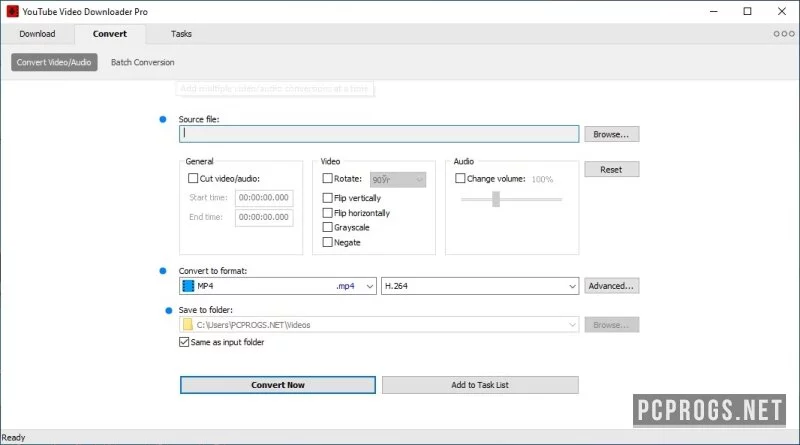Maximize the application window
The image size is (800, 445).
click(x=747, y=11)
